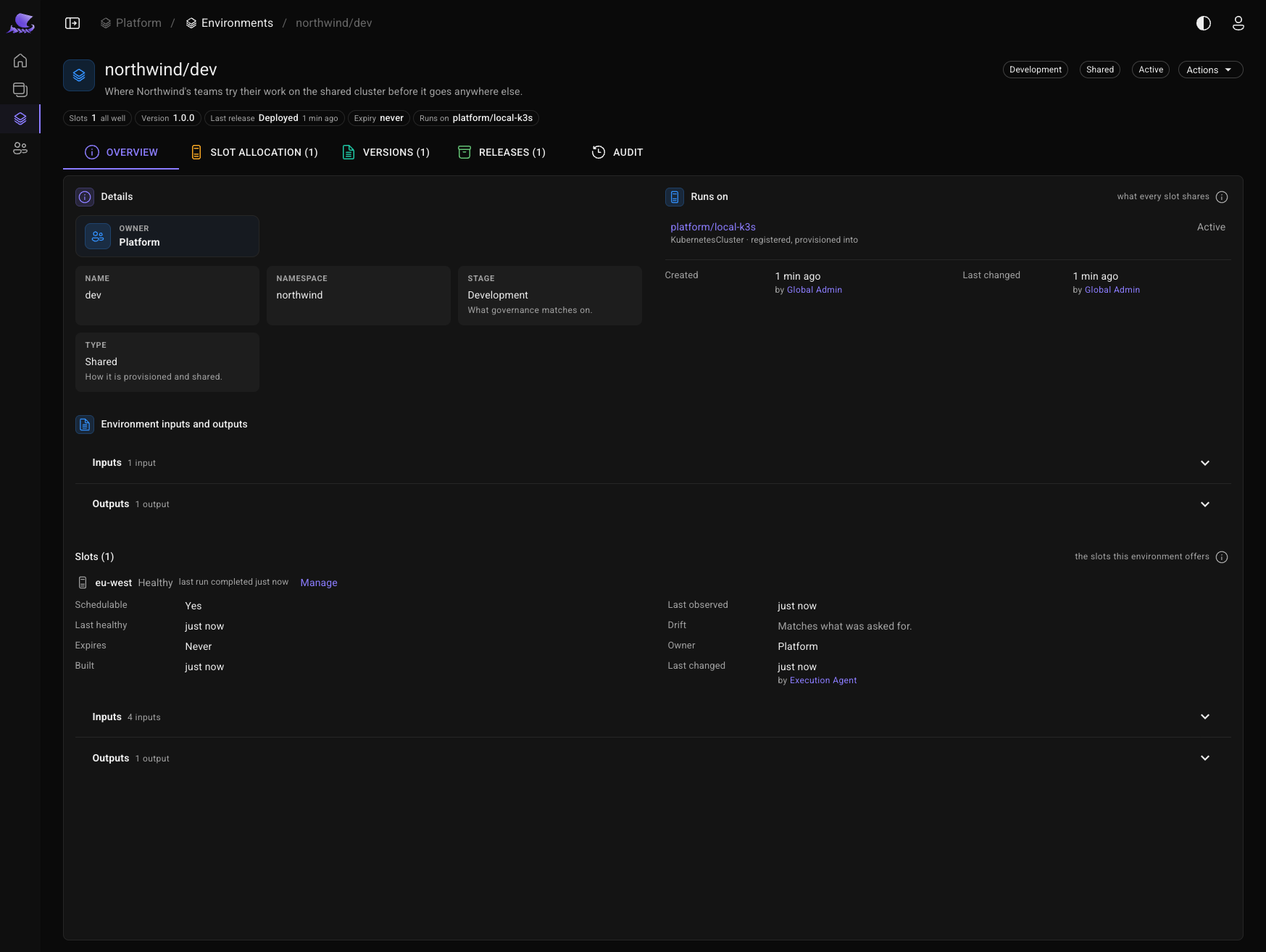Click the 'Last release Deployed' chip
This screenshot has width=1266, height=952.
[274, 118]
